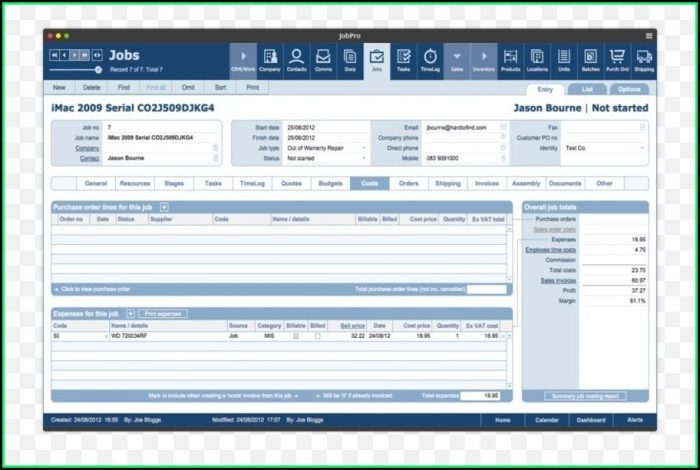Switch to the Budgets tab
The image size is (700, 470).
(330, 183)
